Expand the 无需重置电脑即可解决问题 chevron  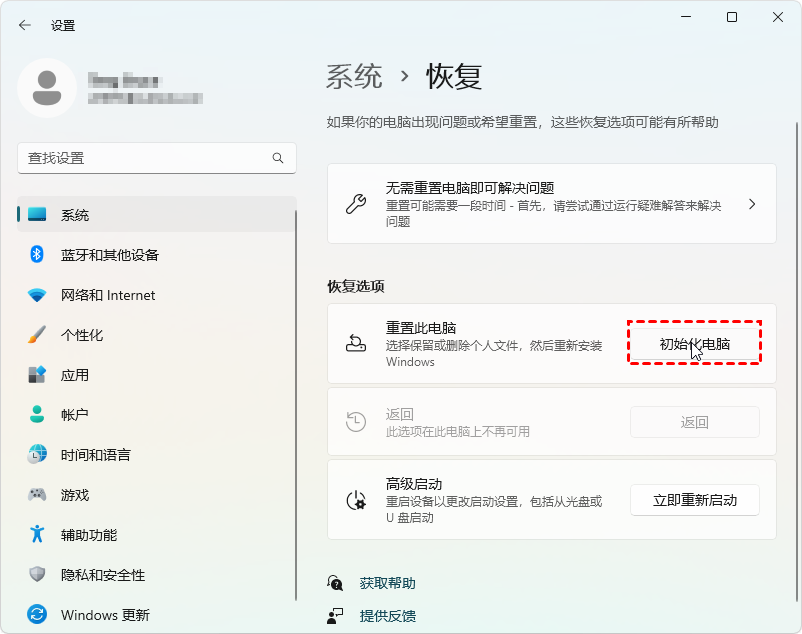(752, 204)
